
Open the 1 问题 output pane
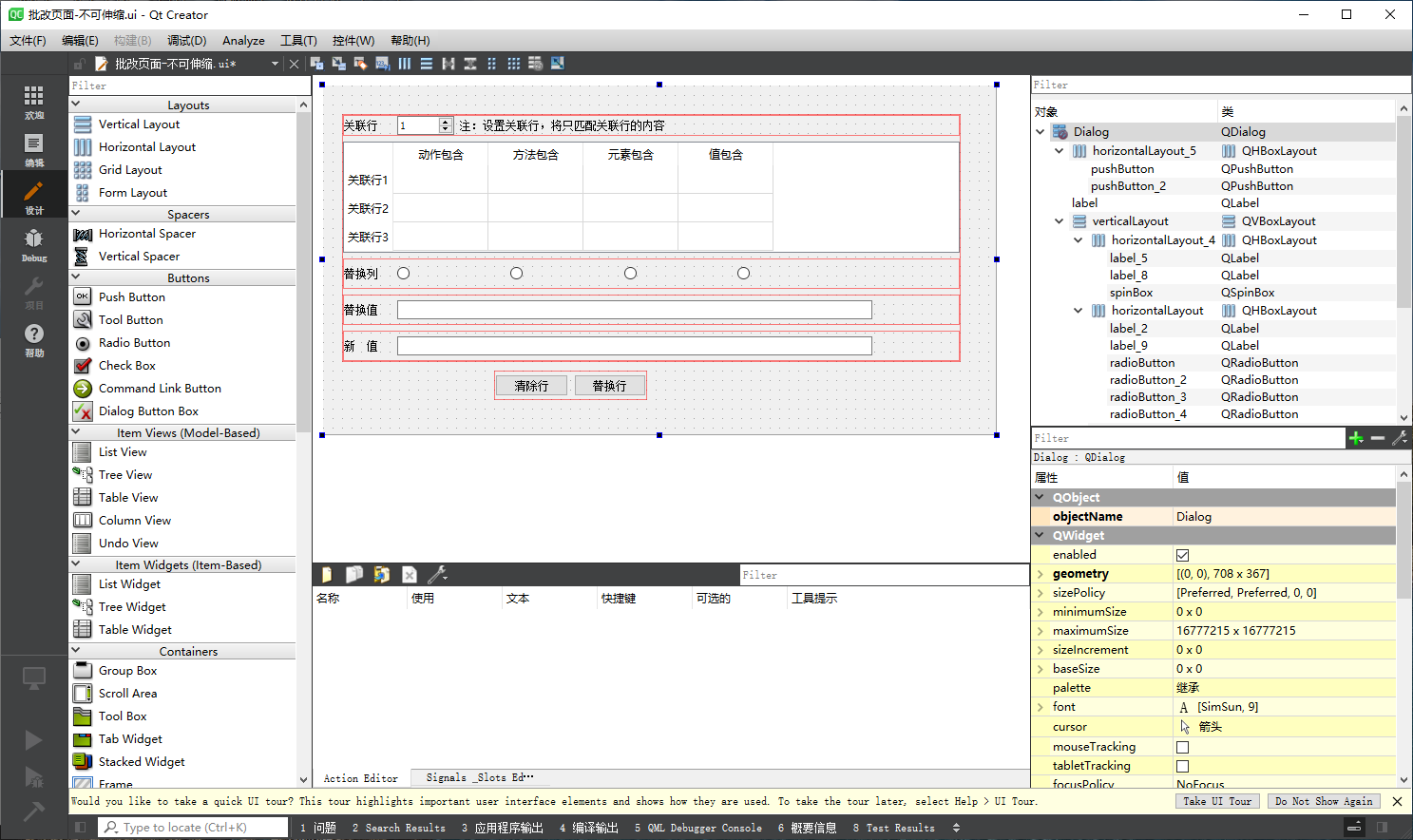pyautogui.click(x=318, y=828)
